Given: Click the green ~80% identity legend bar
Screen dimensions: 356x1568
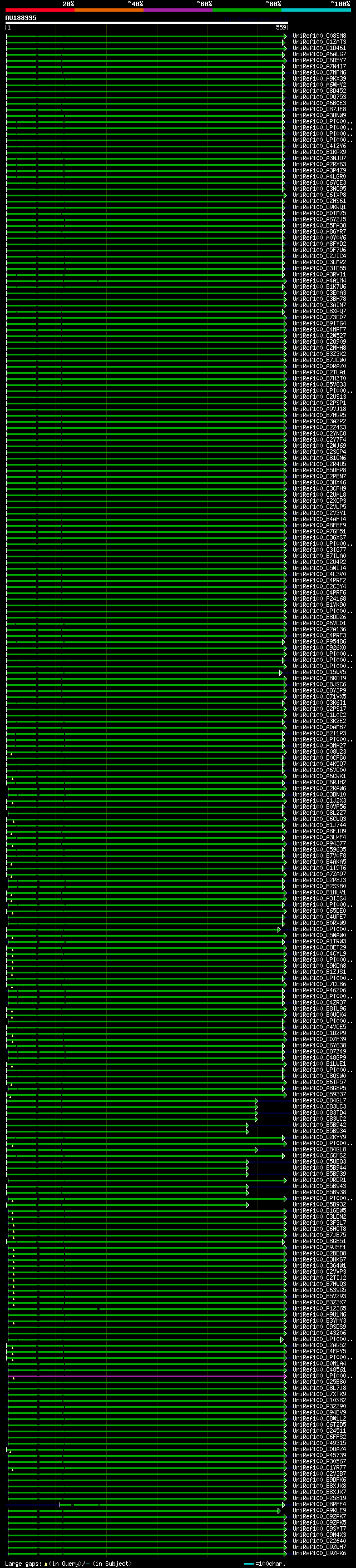Looking at the screenshot, I should click(x=247, y=11).
